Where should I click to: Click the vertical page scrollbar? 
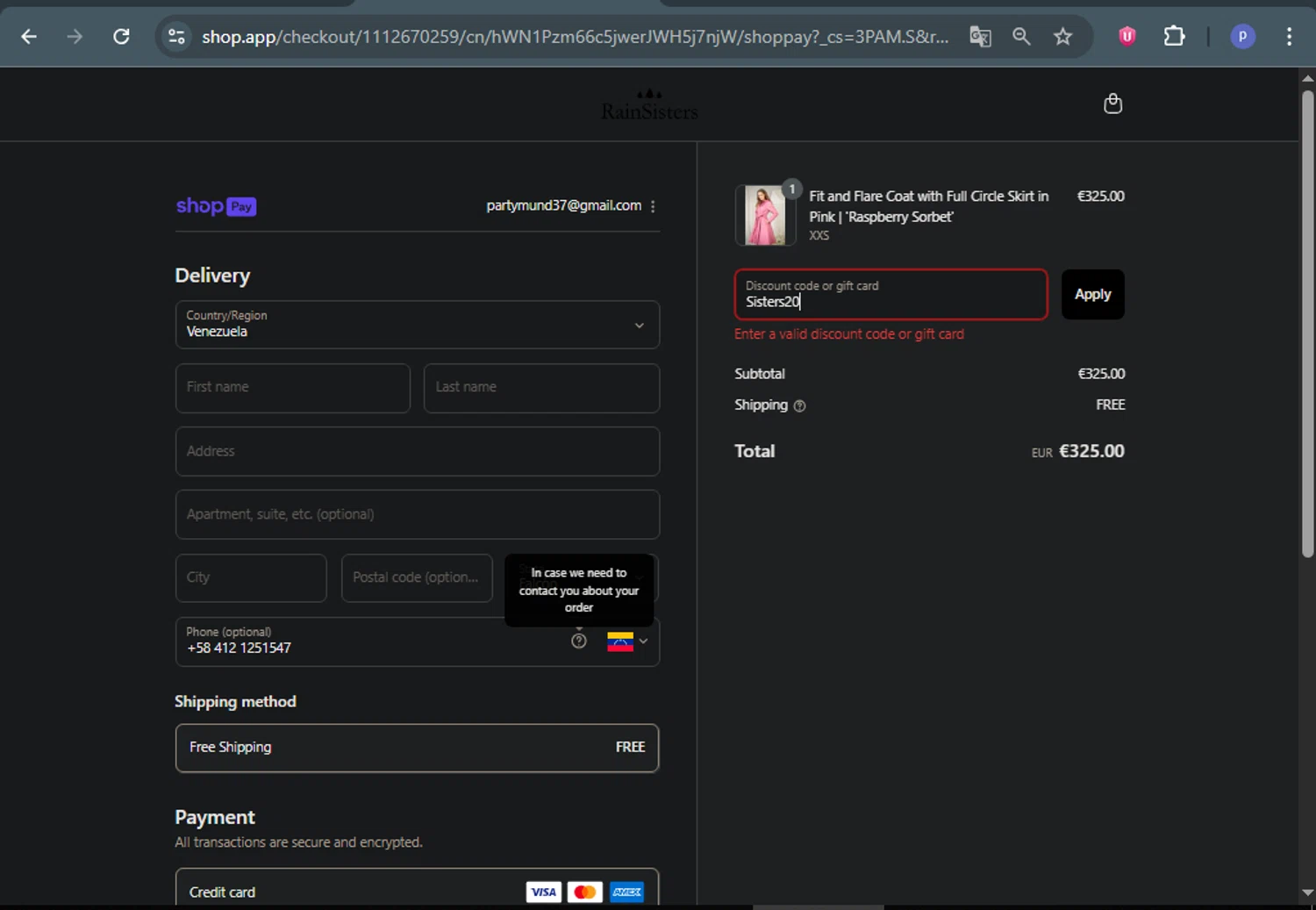[x=1307, y=323]
